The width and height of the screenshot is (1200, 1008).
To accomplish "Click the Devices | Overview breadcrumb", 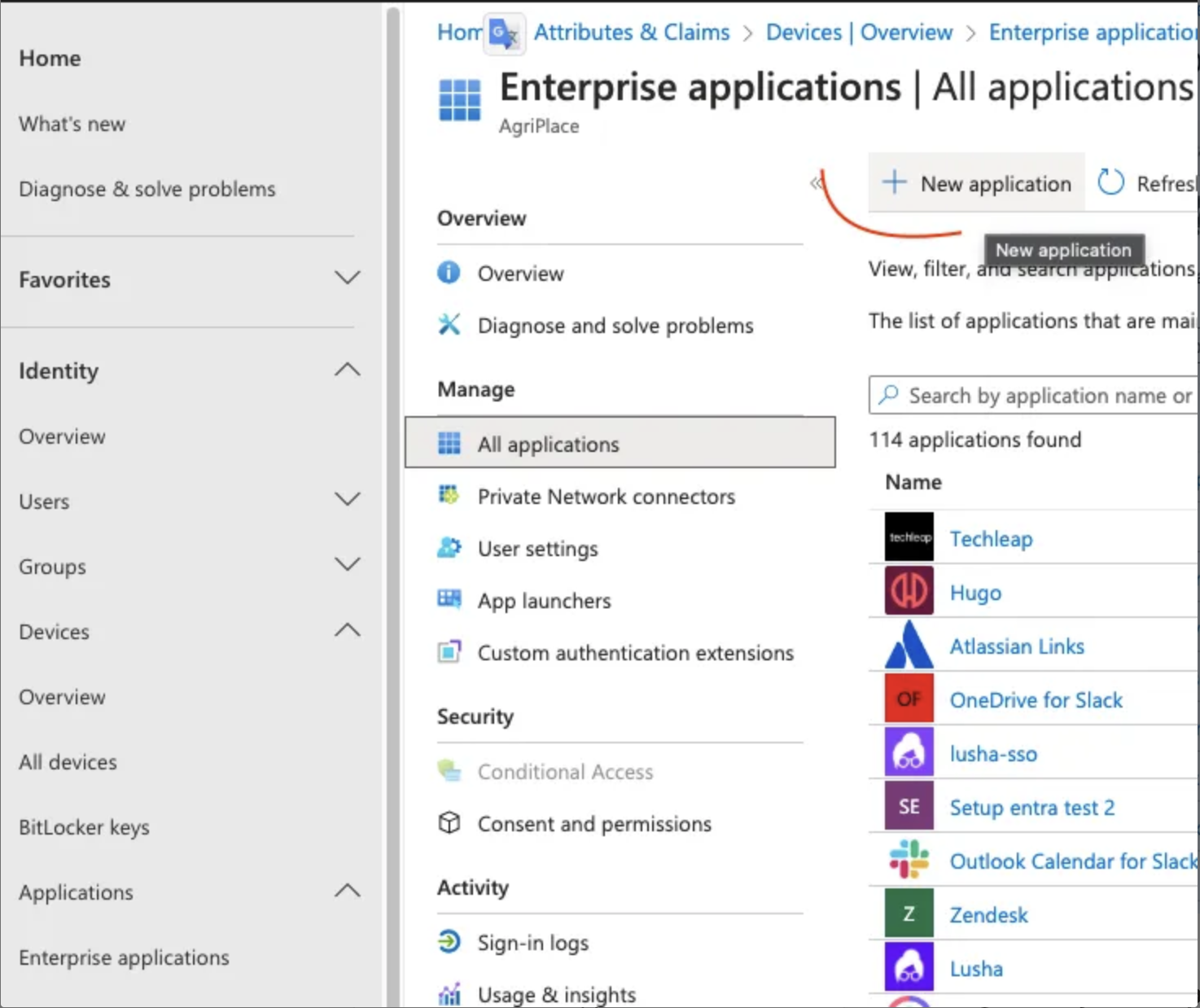I will [x=859, y=33].
